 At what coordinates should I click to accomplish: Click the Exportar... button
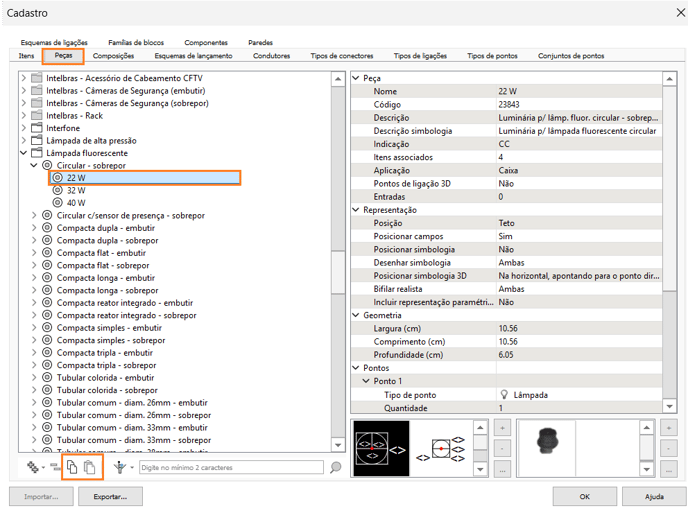pos(110,496)
